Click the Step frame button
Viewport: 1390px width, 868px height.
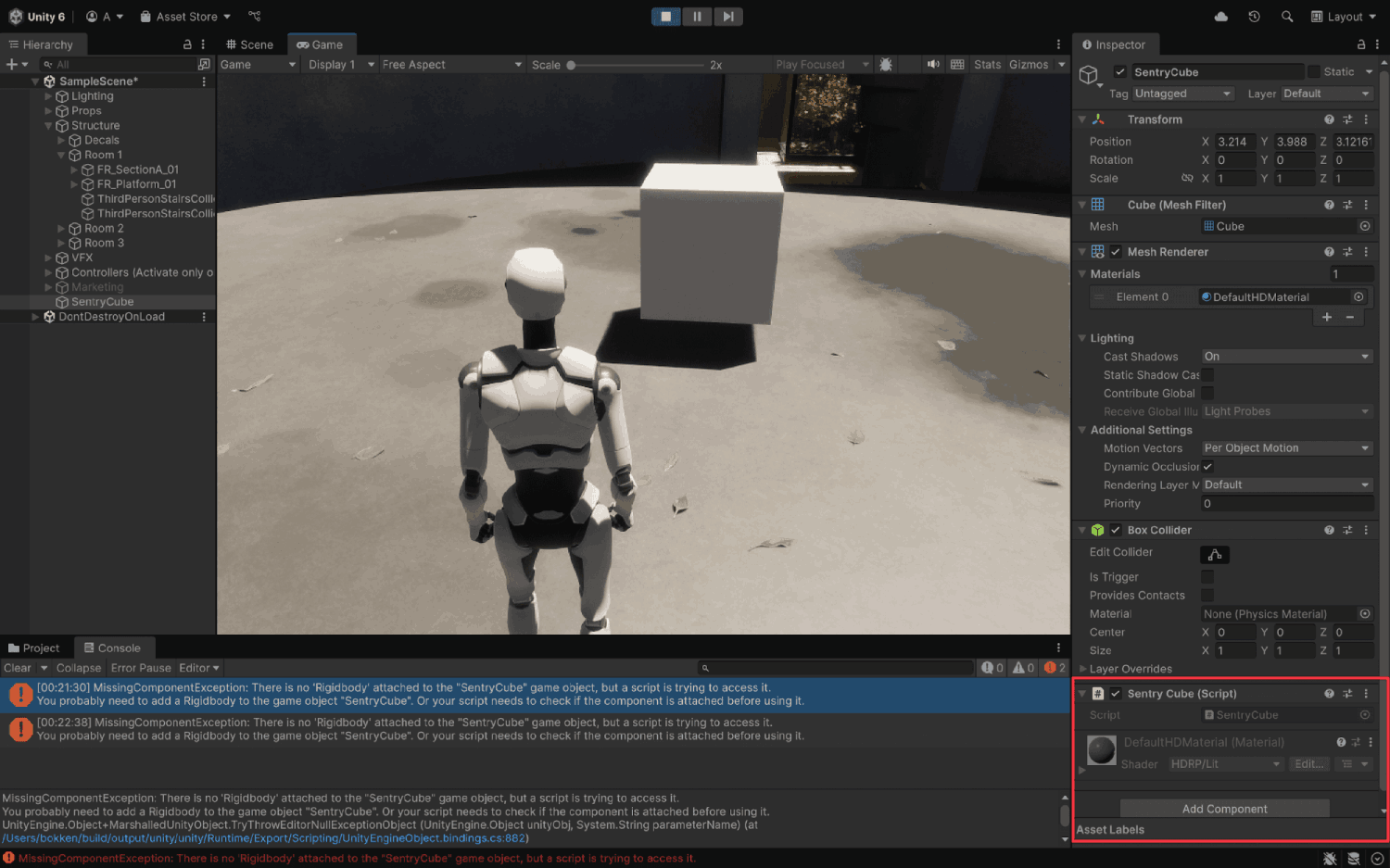[x=728, y=16]
